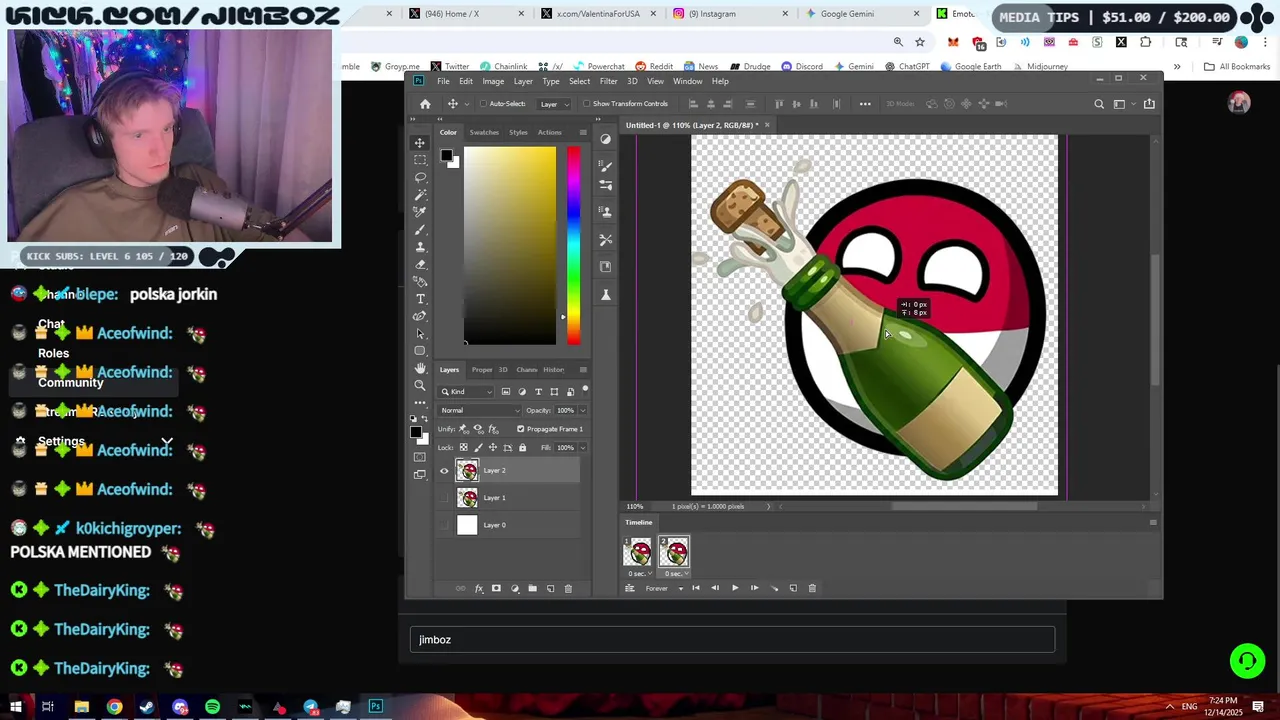1280x720 pixels.
Task: Open the Midjourney bookmark
Action: (1040, 67)
